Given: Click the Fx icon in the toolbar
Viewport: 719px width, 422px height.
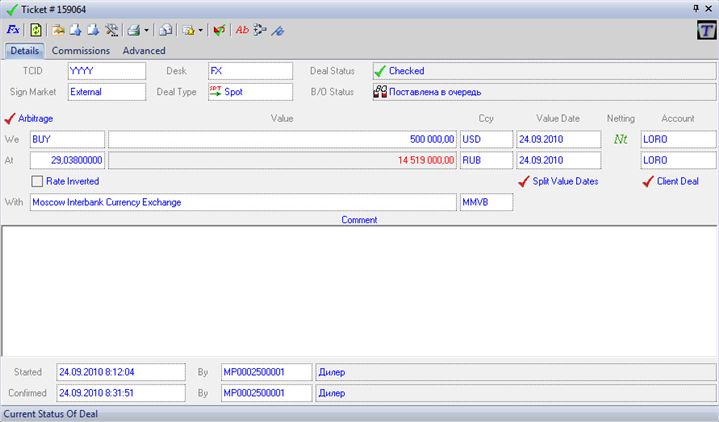Looking at the screenshot, I should click(x=13, y=30).
